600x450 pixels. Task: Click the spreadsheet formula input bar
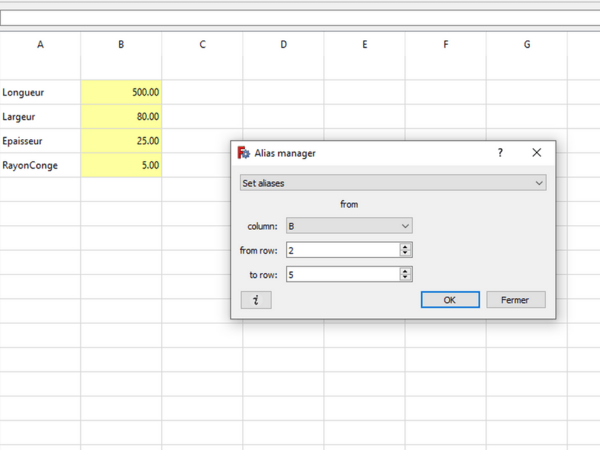300,18
